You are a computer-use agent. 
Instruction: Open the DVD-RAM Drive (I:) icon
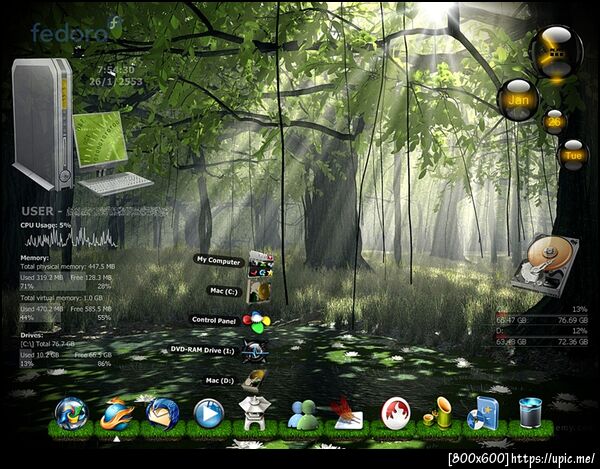[x=255, y=351]
